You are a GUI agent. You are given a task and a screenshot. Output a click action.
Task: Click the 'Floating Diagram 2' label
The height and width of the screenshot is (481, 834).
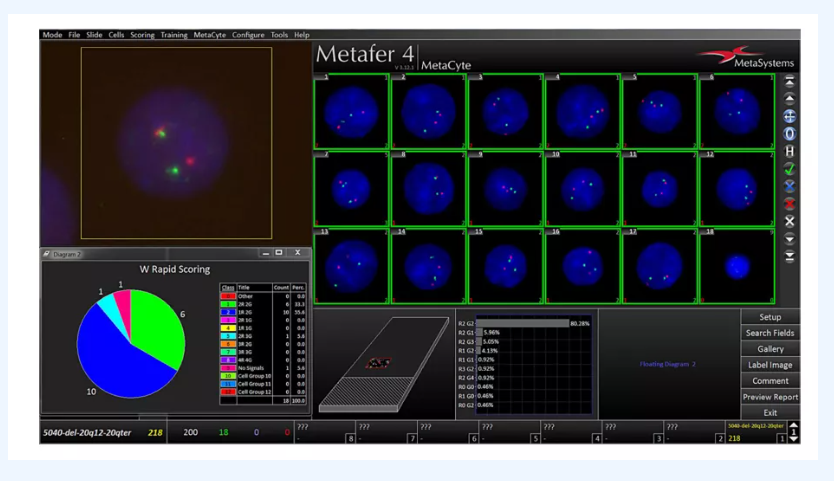click(x=668, y=364)
